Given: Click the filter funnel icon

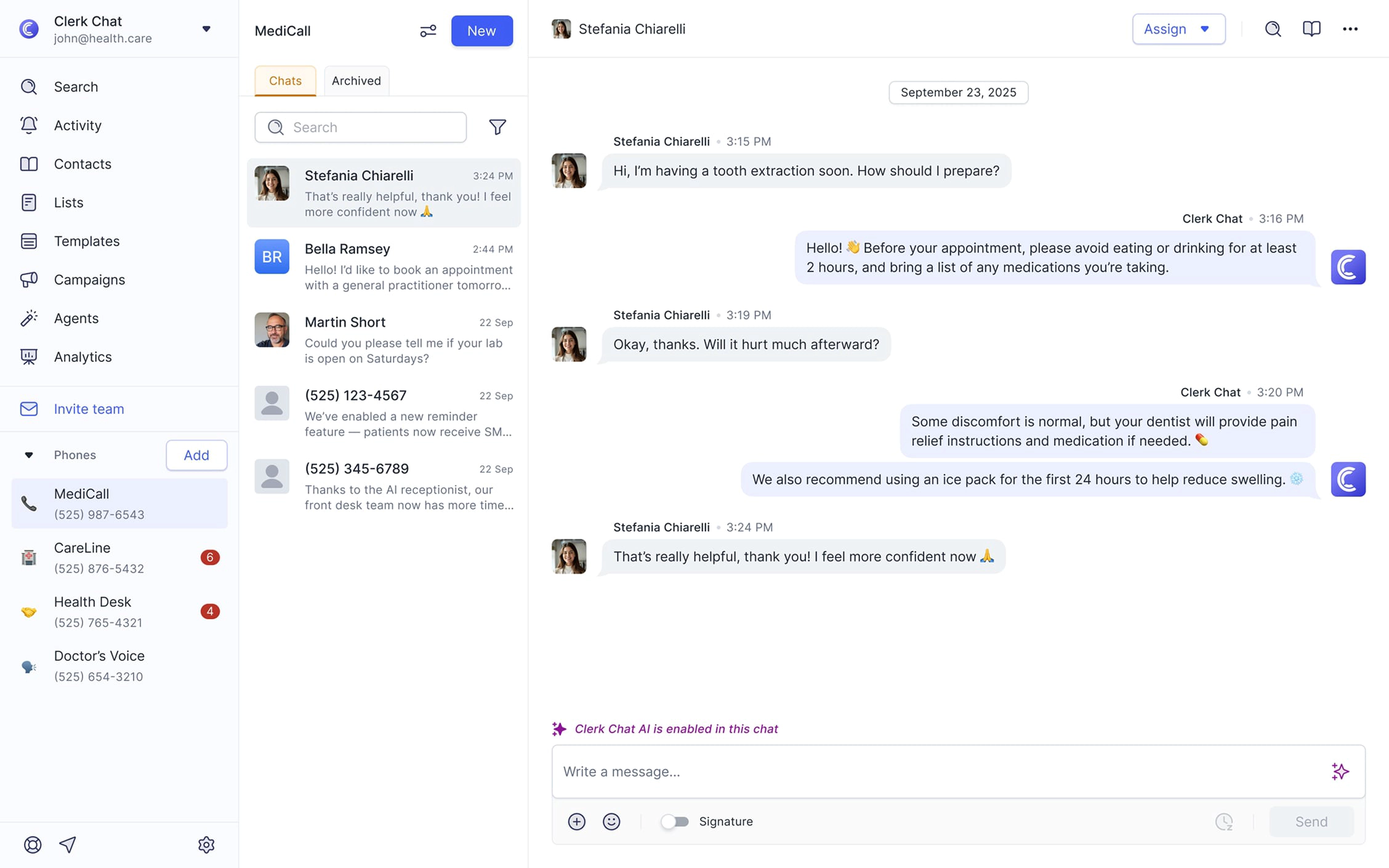Looking at the screenshot, I should pos(497,127).
